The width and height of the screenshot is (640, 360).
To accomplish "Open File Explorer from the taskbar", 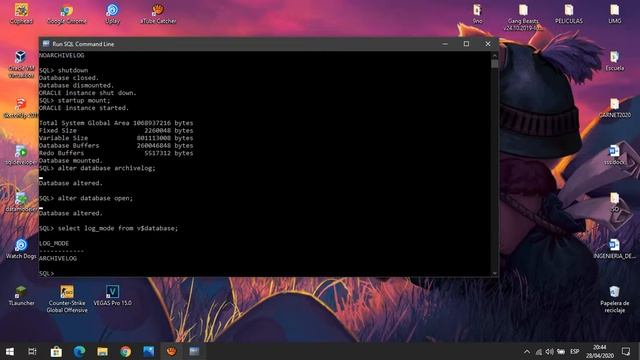I will pos(102,351).
